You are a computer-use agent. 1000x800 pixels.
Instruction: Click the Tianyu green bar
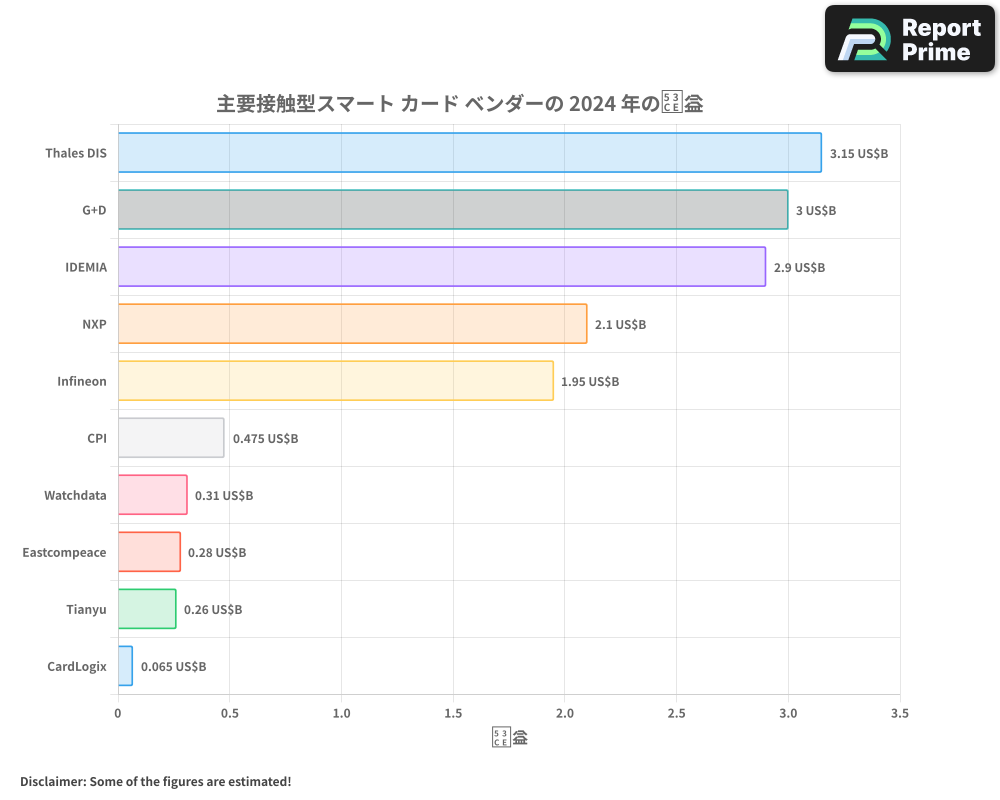(146, 609)
